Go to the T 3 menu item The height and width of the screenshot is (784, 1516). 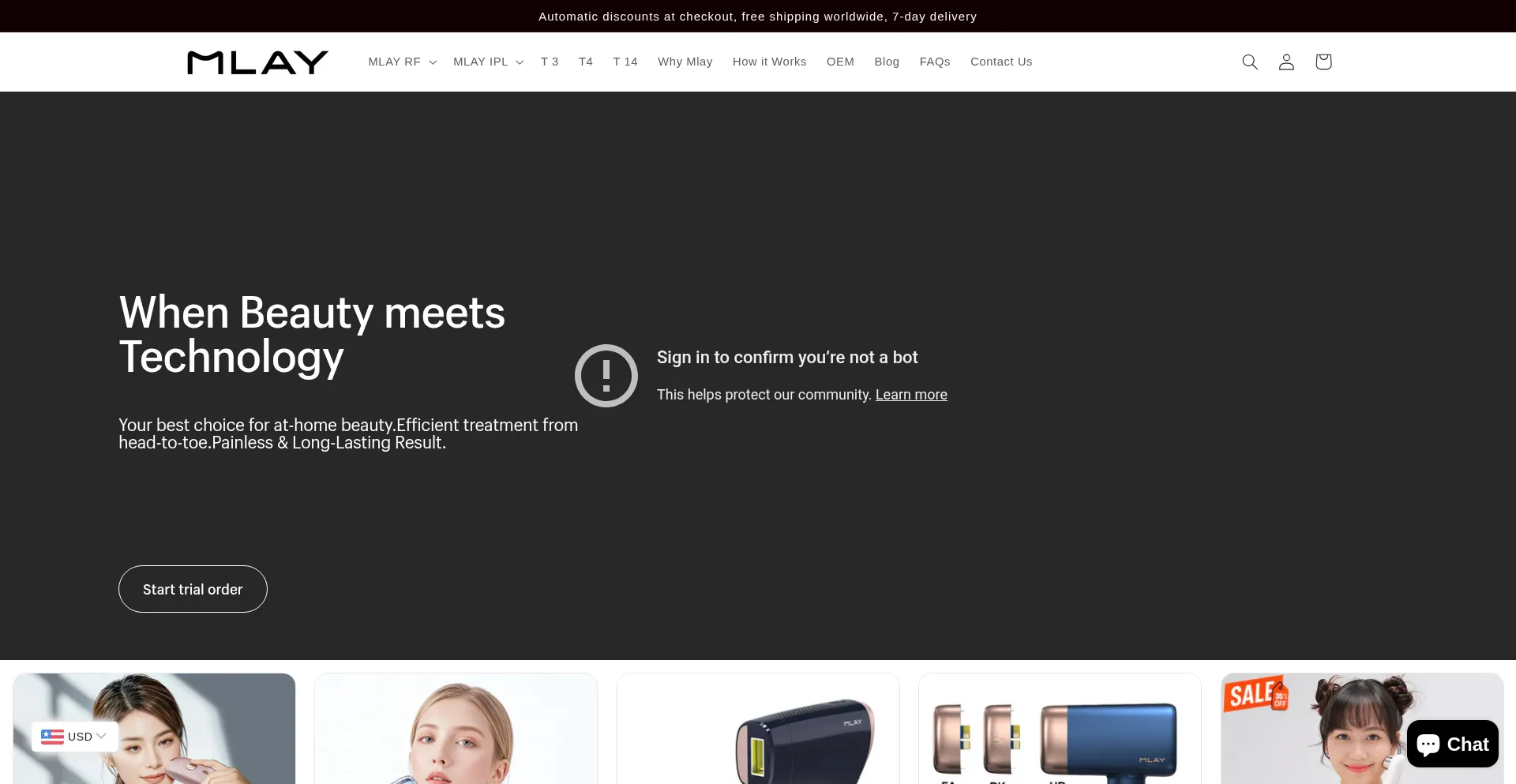click(550, 62)
